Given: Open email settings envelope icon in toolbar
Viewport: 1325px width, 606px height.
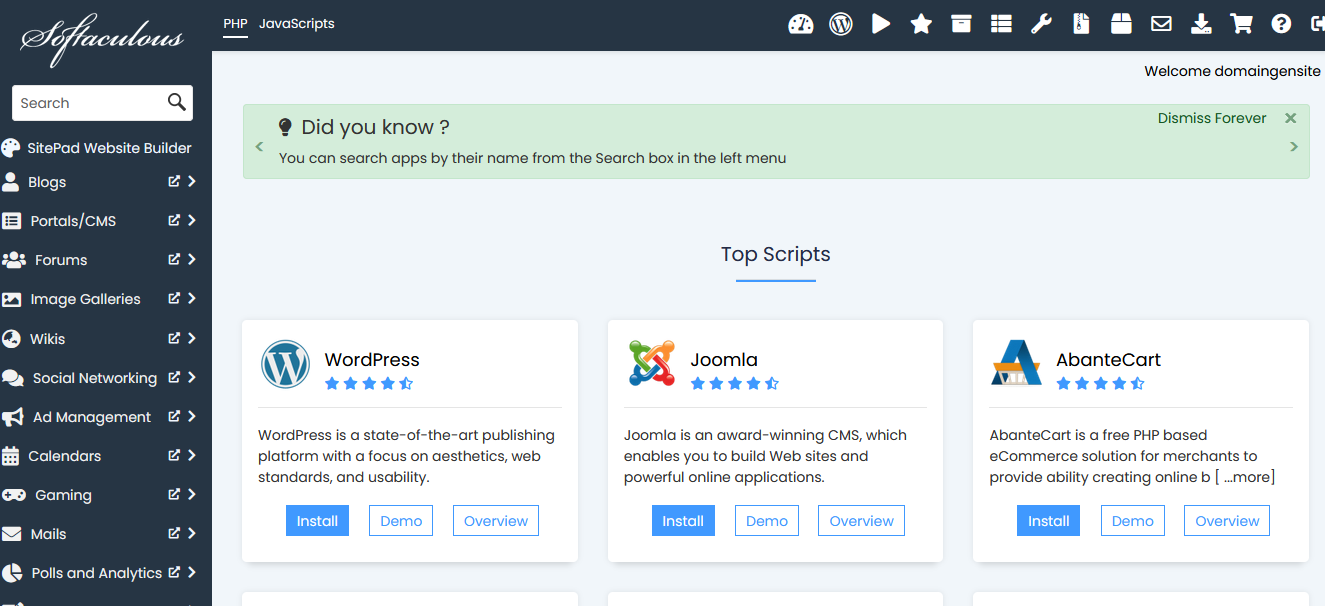Looking at the screenshot, I should pyautogui.click(x=1161, y=24).
